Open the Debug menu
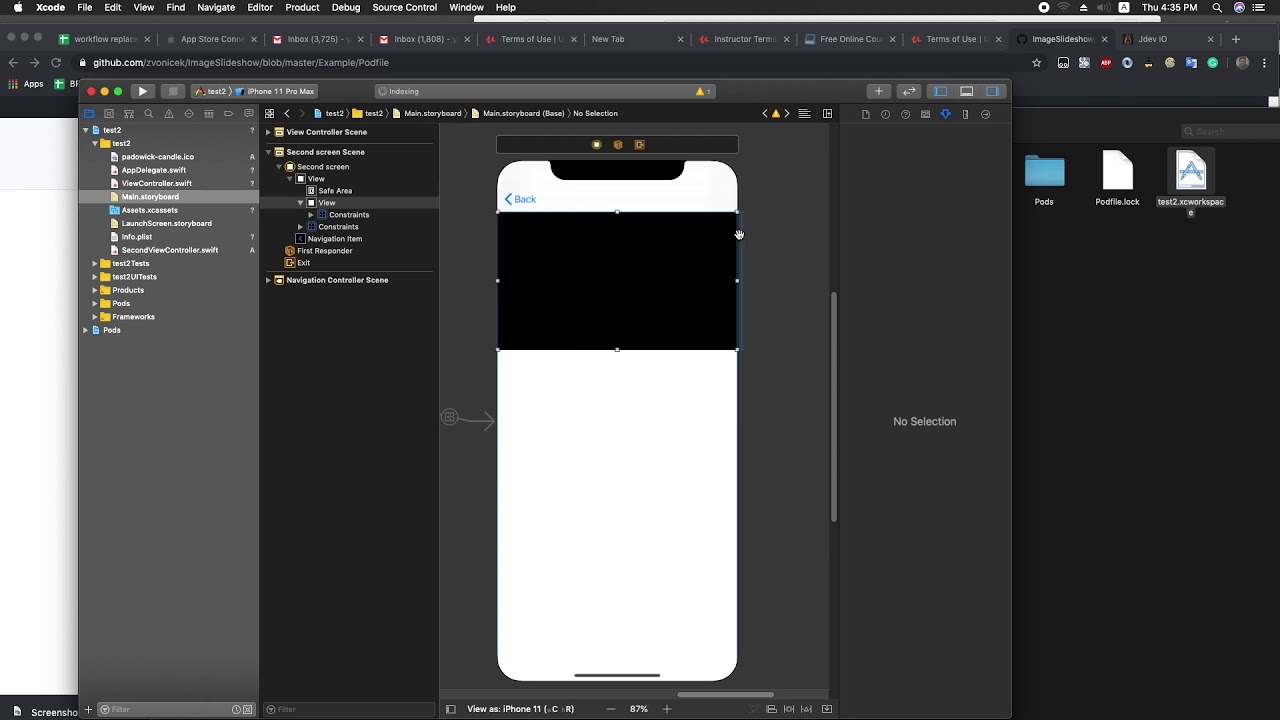 (346, 7)
